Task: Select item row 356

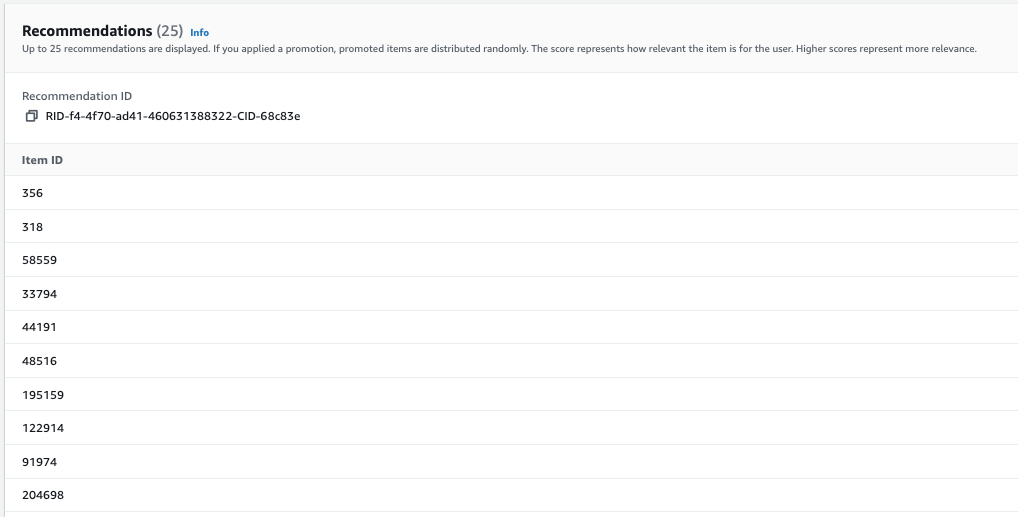Action: (33, 193)
